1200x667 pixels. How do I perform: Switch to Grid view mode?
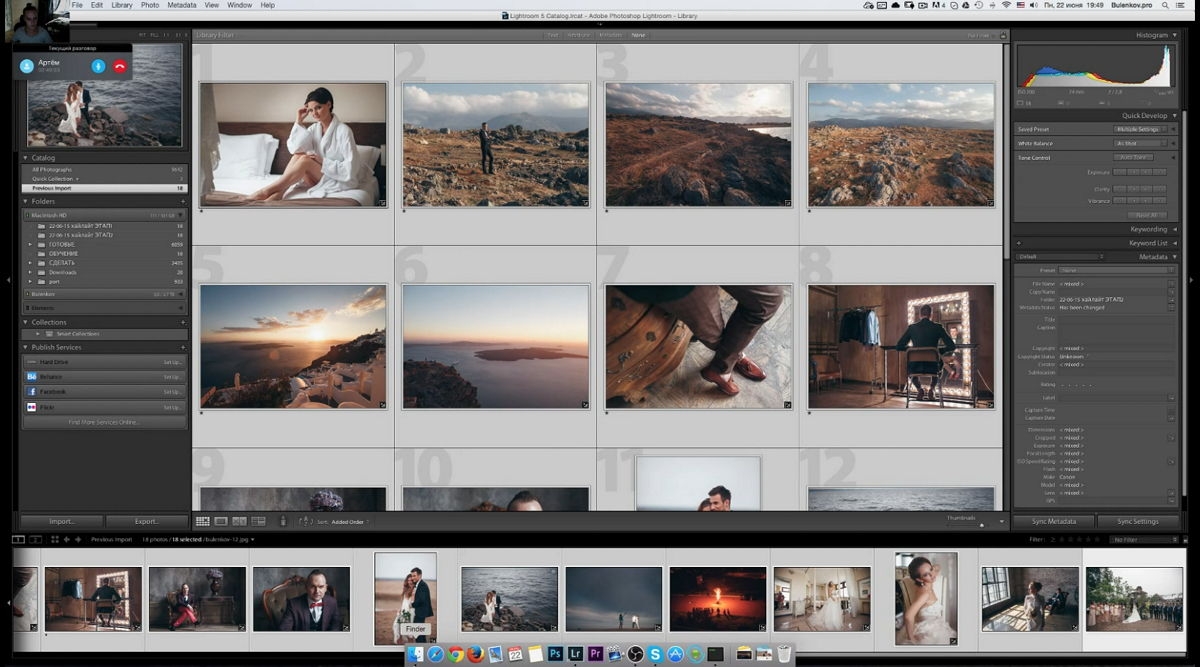(x=203, y=521)
